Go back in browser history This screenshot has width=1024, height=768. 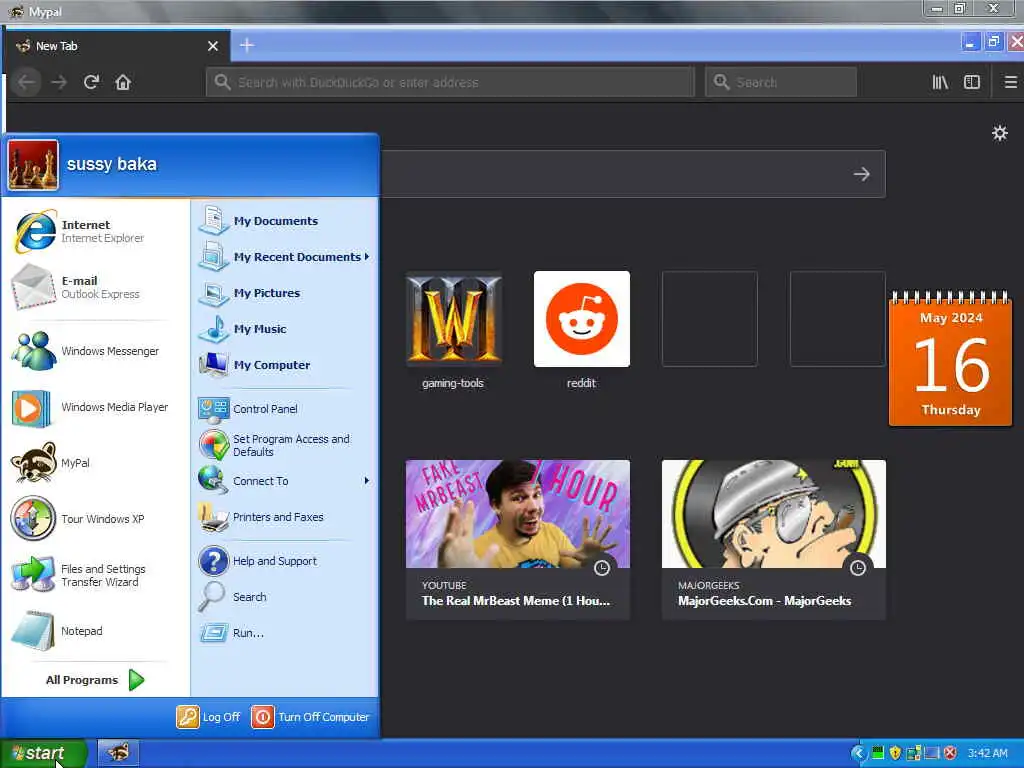click(x=27, y=82)
